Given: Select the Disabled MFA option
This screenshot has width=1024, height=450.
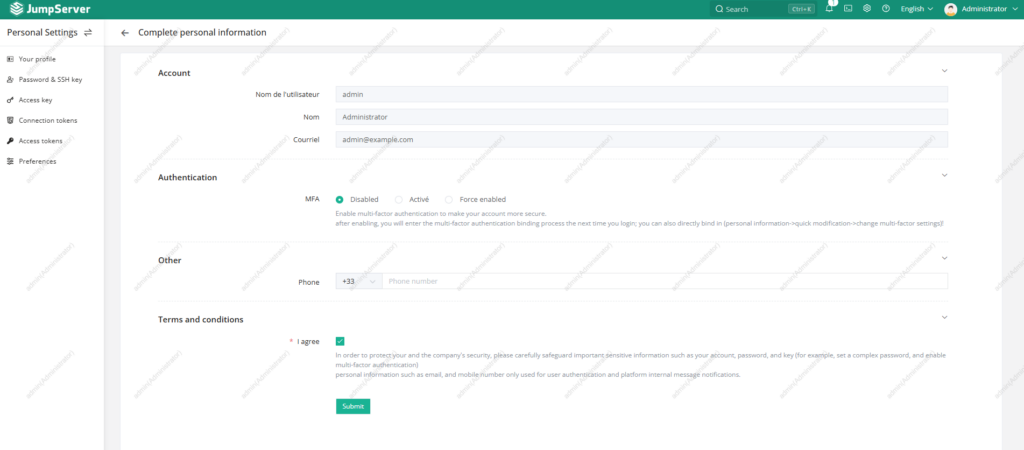Looking at the screenshot, I should (340, 199).
